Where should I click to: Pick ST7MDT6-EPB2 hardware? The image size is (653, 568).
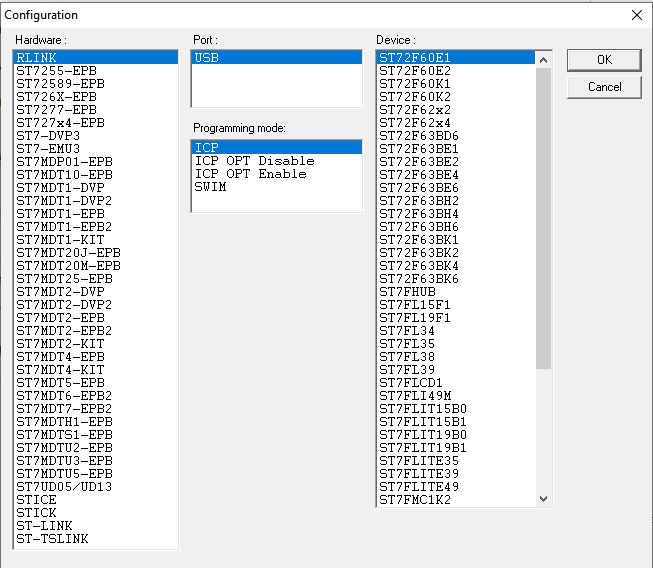96,396
